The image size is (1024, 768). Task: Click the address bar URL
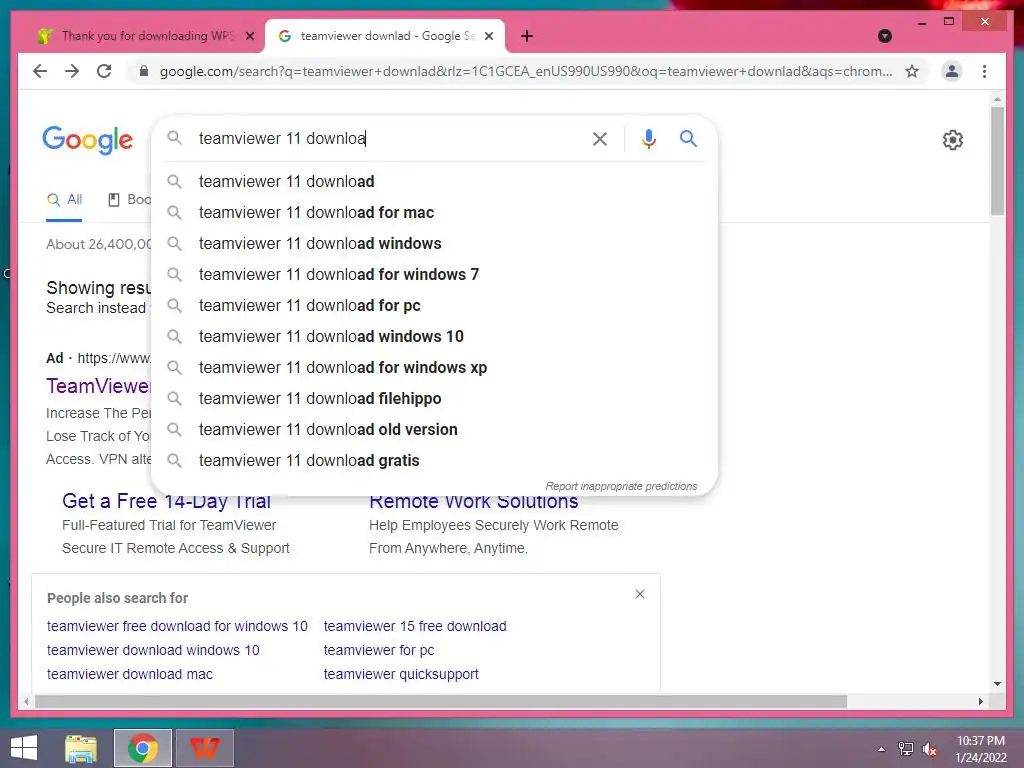tap(526, 71)
